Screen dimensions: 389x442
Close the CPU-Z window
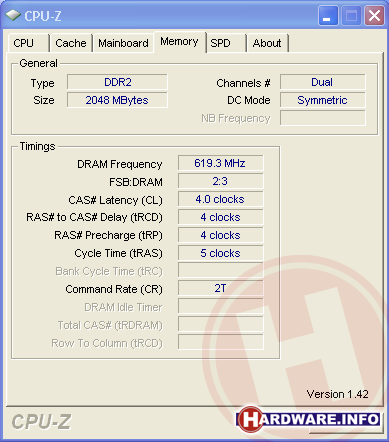(x=374, y=15)
